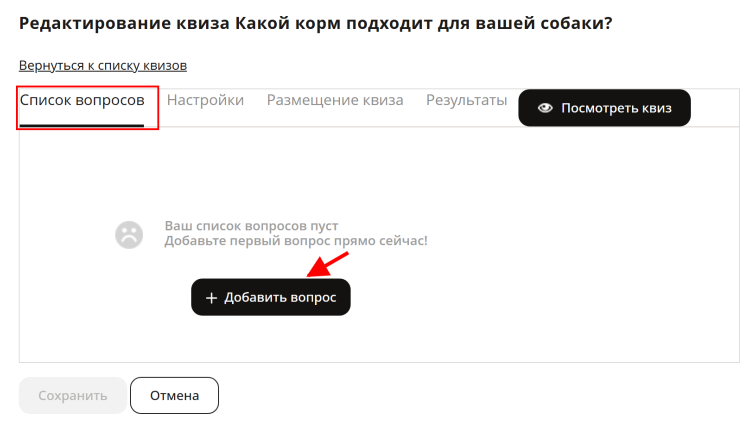
Task: Click the Посмотреть квиз button label
Action: 616,108
